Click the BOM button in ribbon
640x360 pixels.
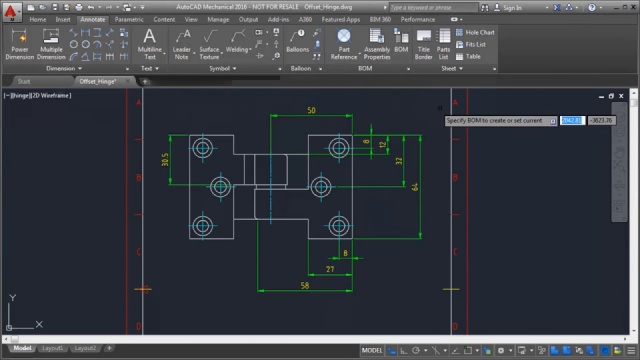[401, 41]
